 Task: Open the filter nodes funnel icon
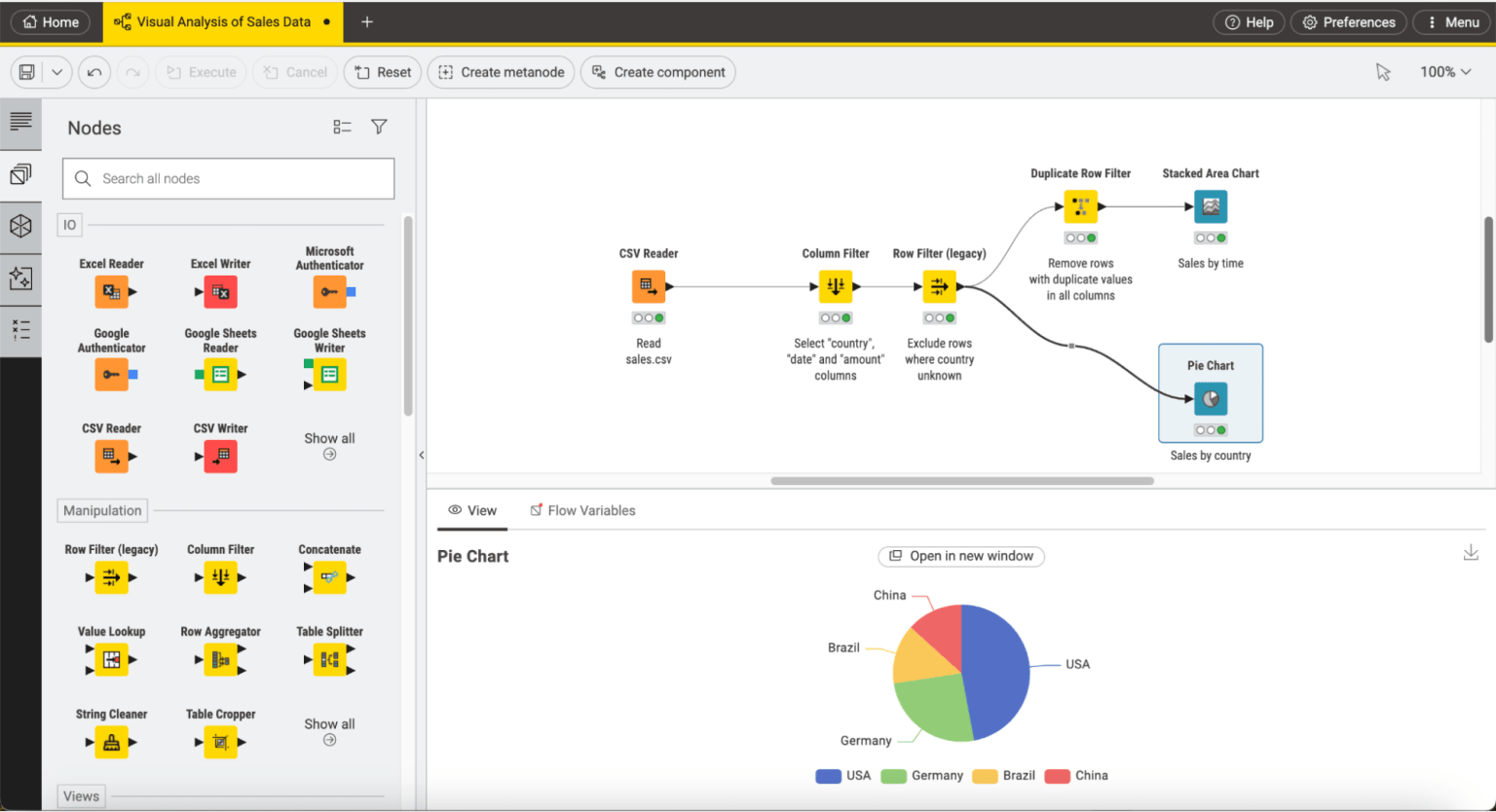click(x=379, y=127)
